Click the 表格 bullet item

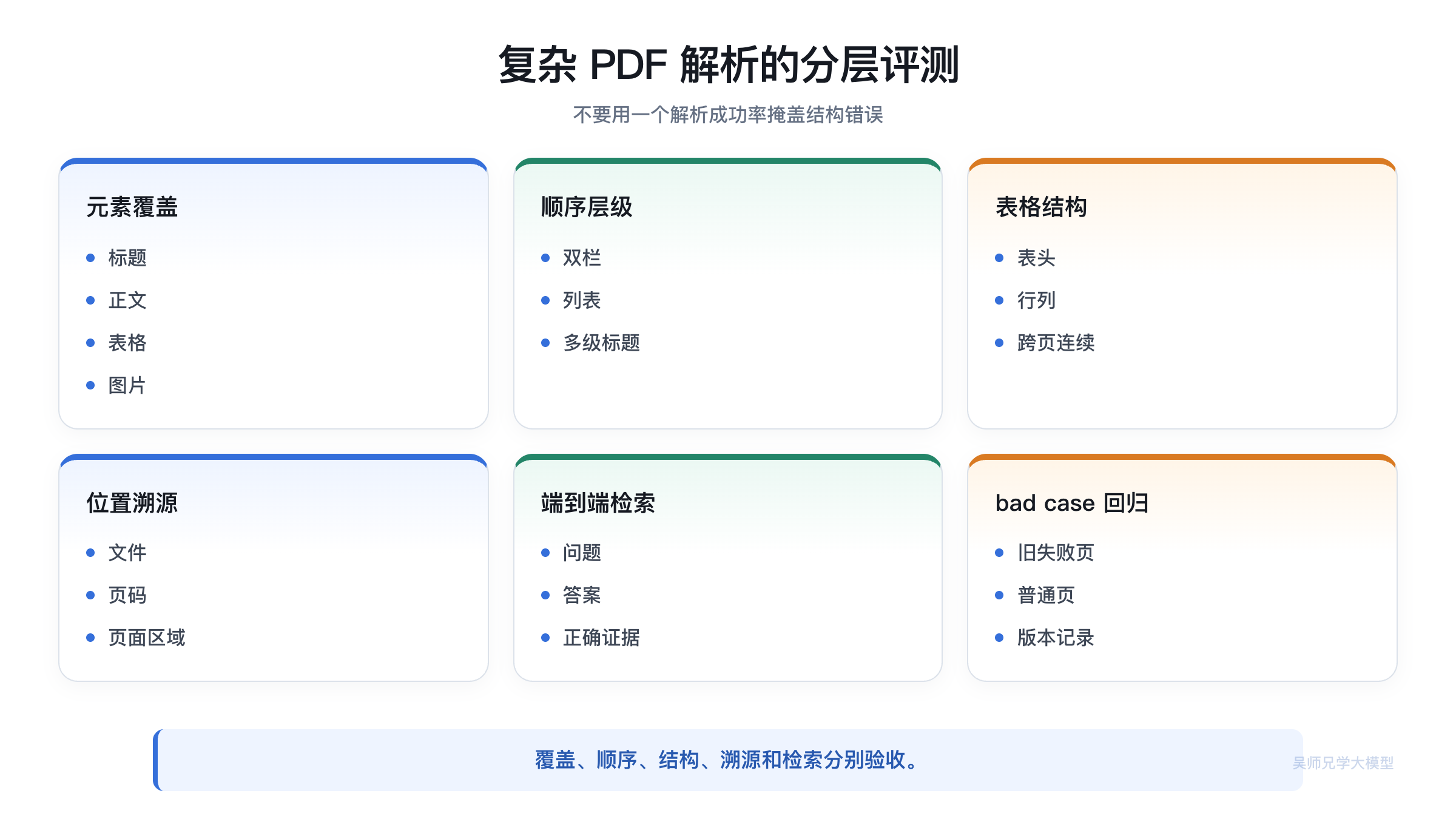(x=127, y=343)
